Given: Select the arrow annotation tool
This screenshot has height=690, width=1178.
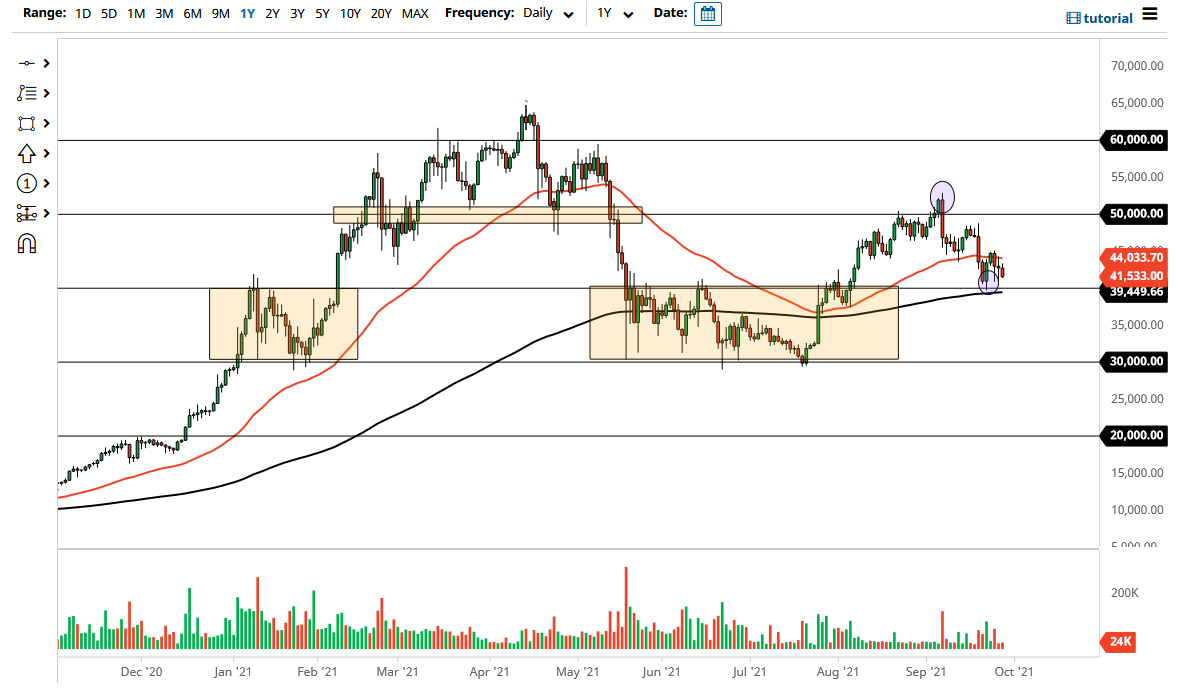Looking at the screenshot, I should tap(28, 153).
